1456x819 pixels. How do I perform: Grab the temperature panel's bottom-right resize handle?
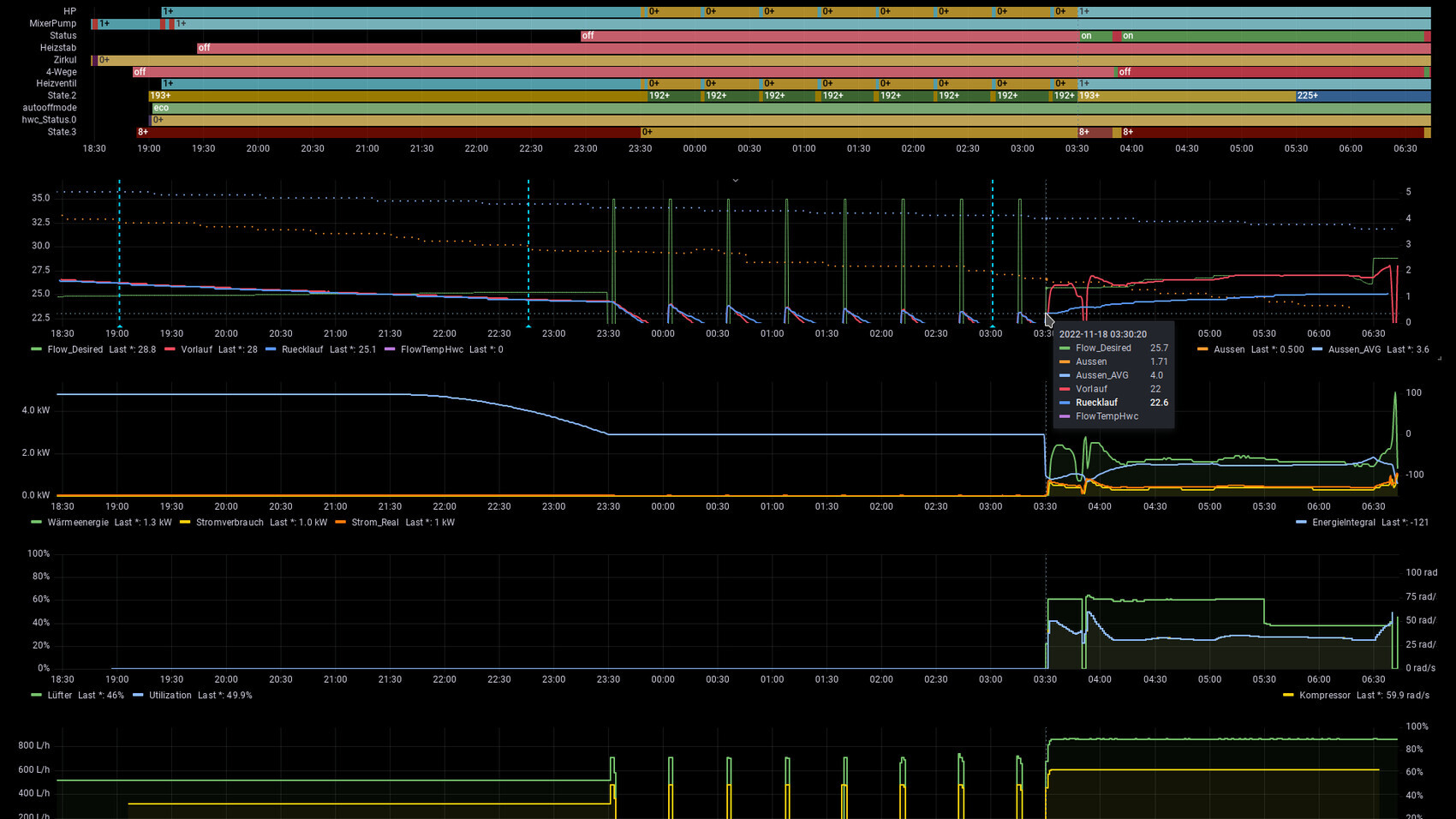pyautogui.click(x=1439, y=358)
